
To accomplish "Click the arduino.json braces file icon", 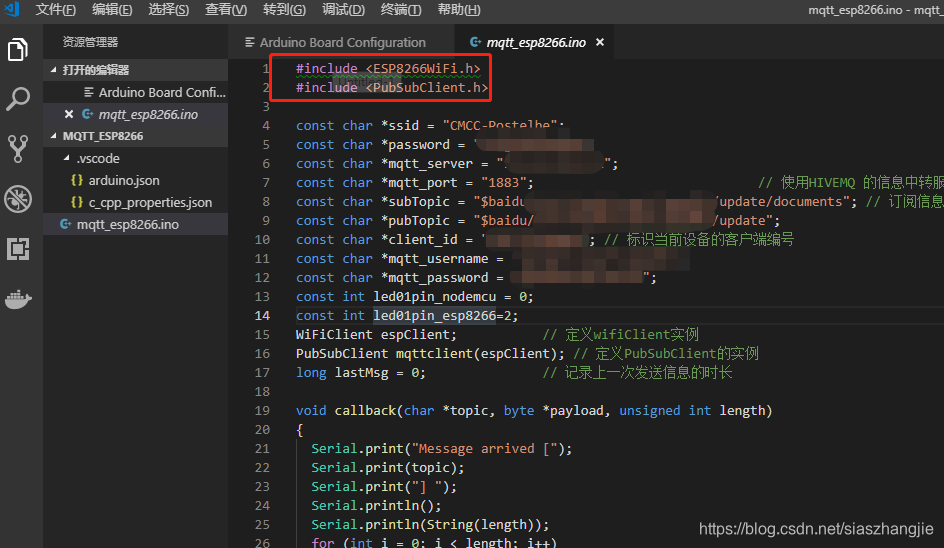I will click(77, 180).
